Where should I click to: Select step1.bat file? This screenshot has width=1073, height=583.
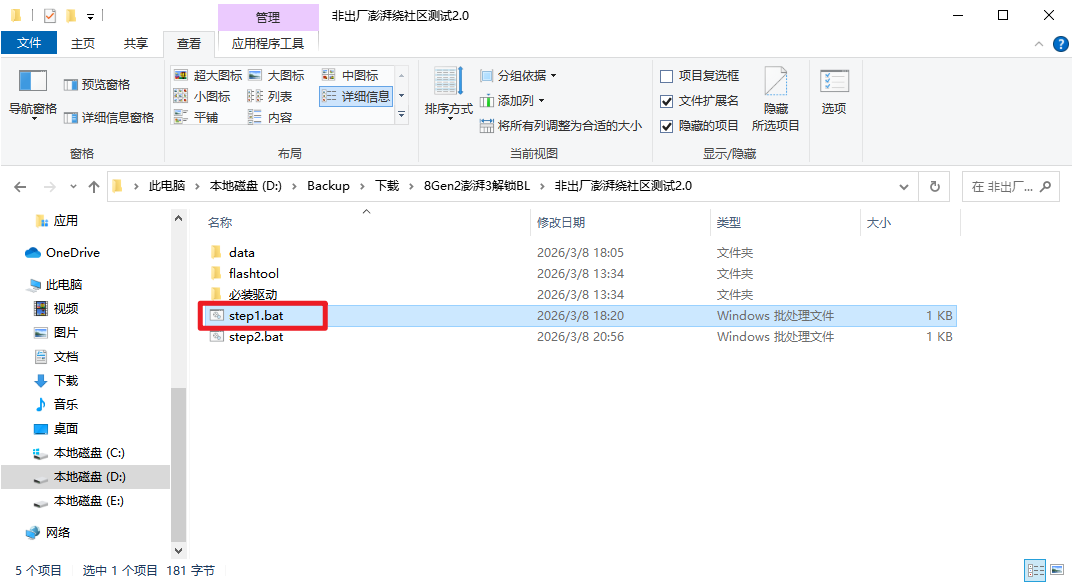tap(256, 316)
